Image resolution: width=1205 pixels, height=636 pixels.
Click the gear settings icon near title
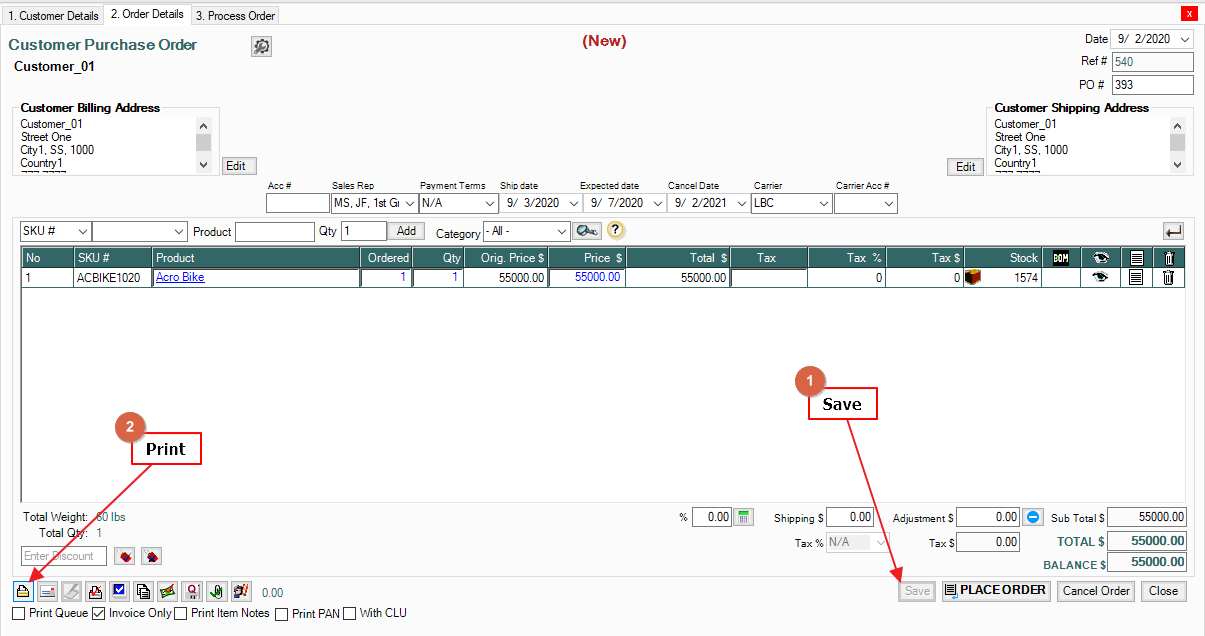[261, 47]
